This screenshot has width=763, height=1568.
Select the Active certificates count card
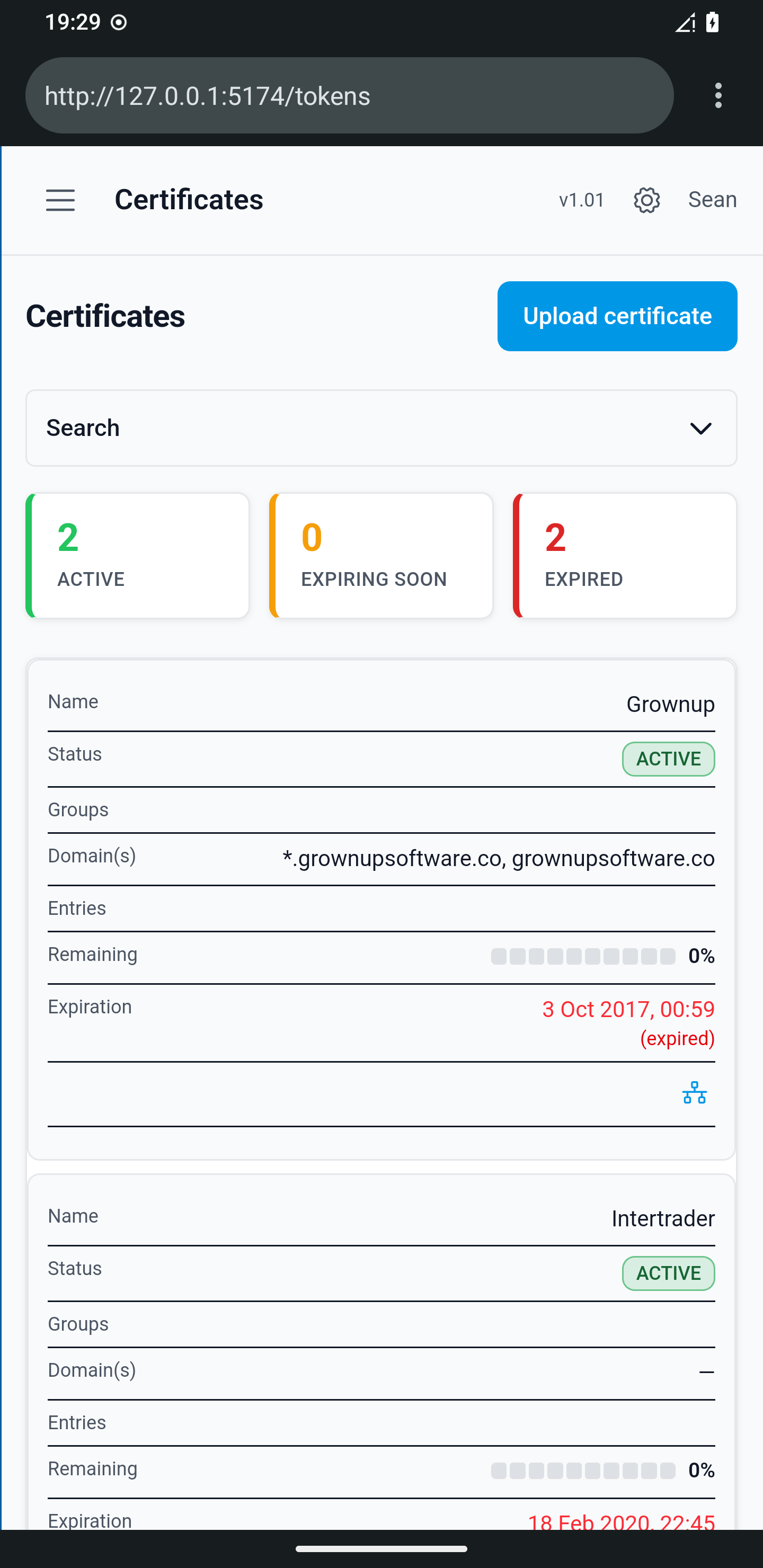[x=138, y=556]
